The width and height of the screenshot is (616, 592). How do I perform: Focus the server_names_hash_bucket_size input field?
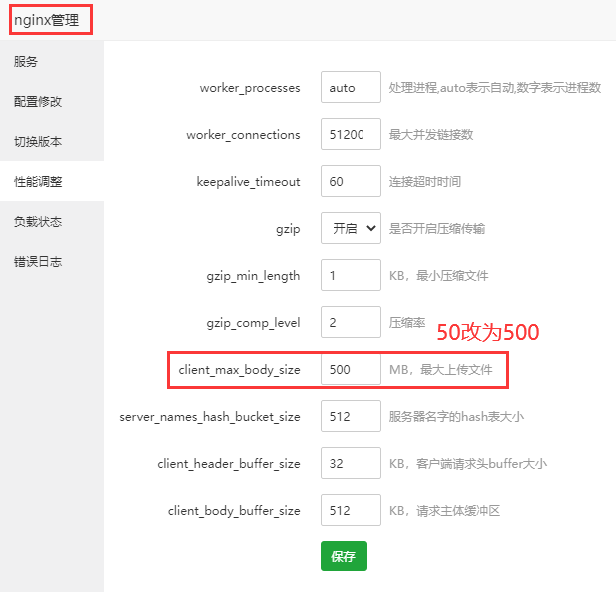[x=351, y=416]
